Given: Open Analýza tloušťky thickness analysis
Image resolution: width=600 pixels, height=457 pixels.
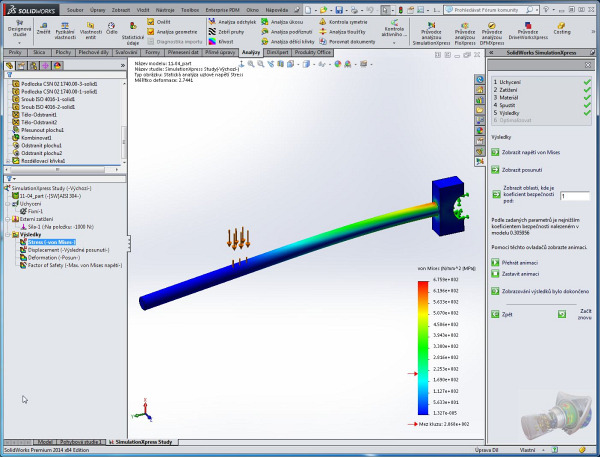Looking at the screenshot, I should coord(342,32).
